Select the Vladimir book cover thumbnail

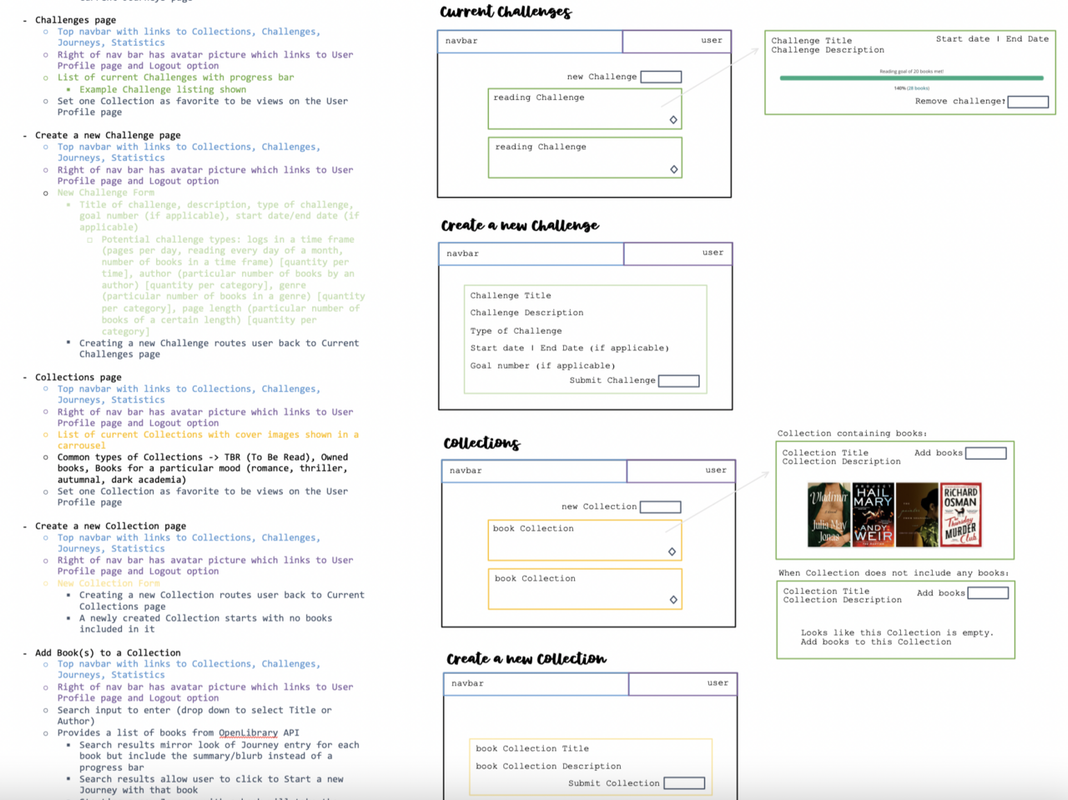(828, 515)
